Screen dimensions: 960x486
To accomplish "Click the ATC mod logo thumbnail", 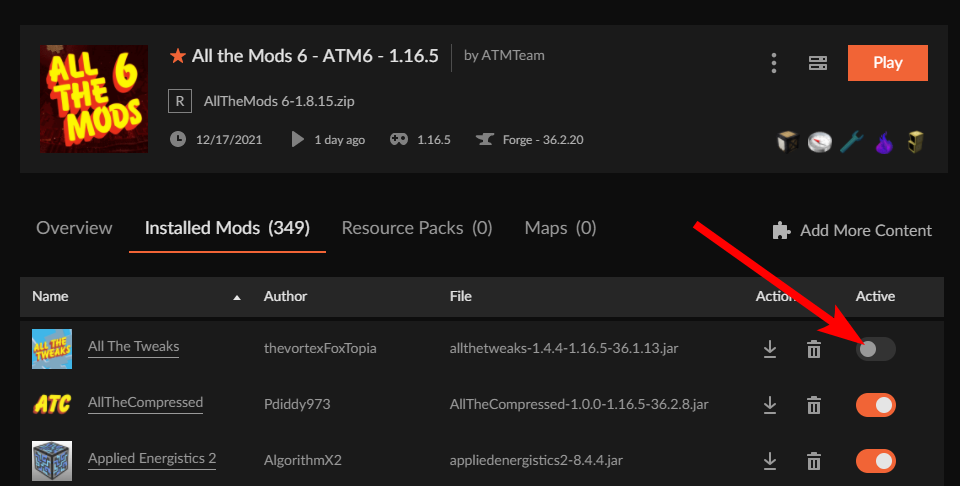I will [x=52, y=405].
